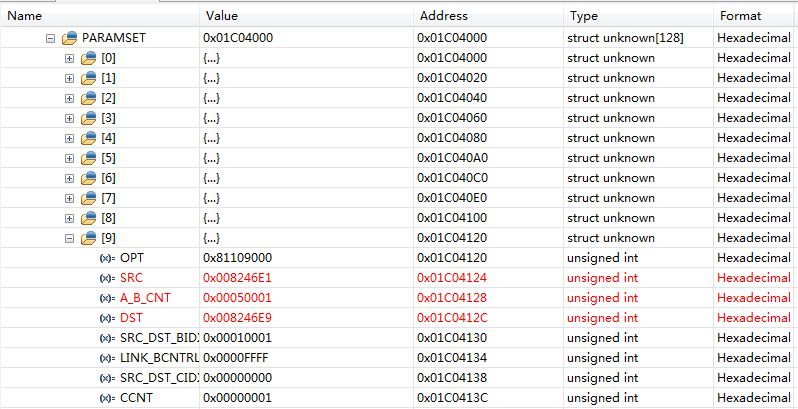This screenshot has height=409, width=798.
Task: Click the folder icon beside element [0]
Action: point(89,58)
